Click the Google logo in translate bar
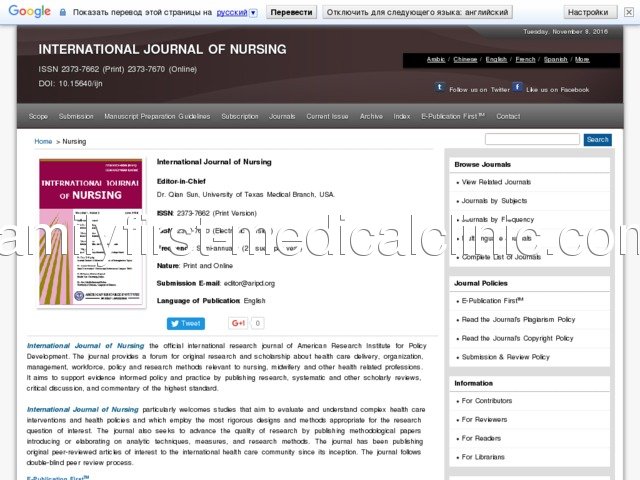This screenshot has width=640, height=480. (29, 11)
